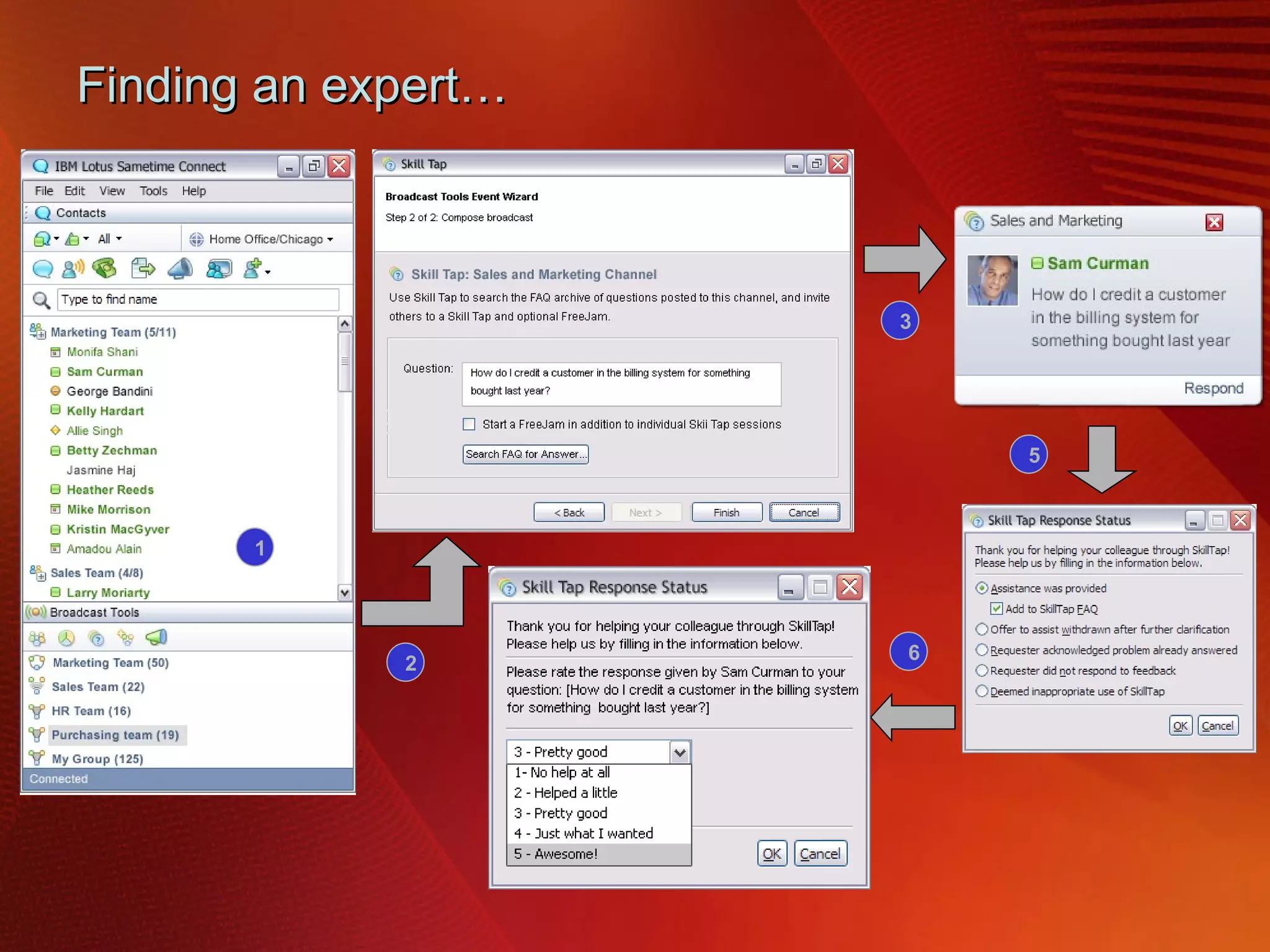This screenshot has width=1270, height=952.
Task: Open the pie chart poll icon in Broadcast Tools
Action: tap(66, 638)
